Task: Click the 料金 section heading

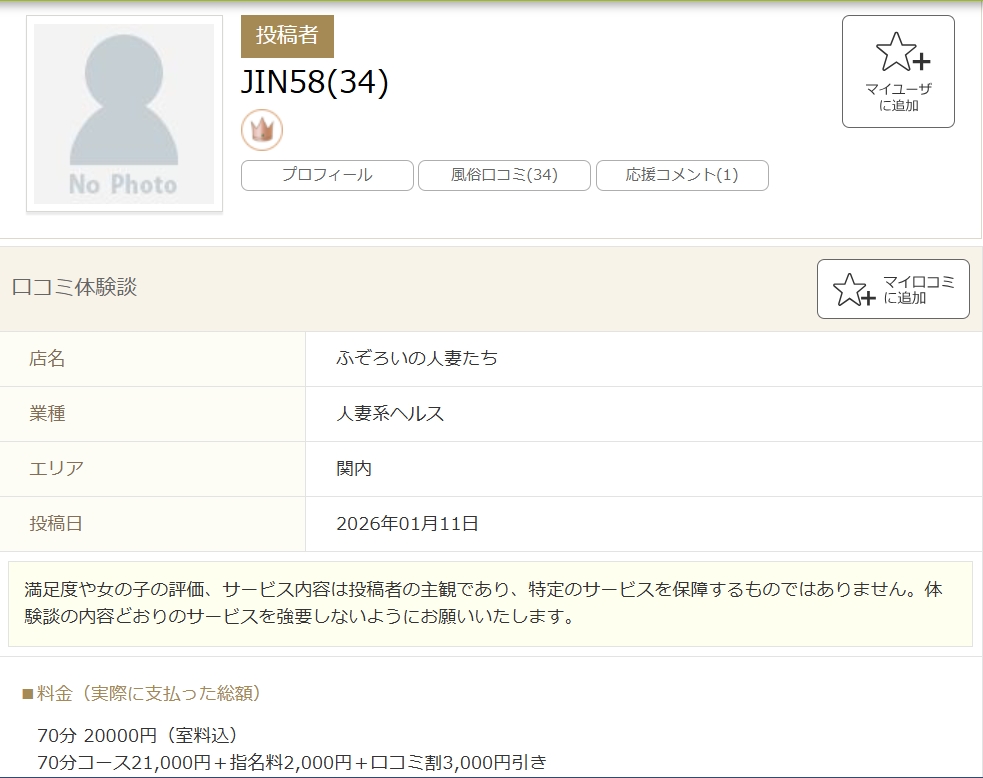Action: point(142,693)
